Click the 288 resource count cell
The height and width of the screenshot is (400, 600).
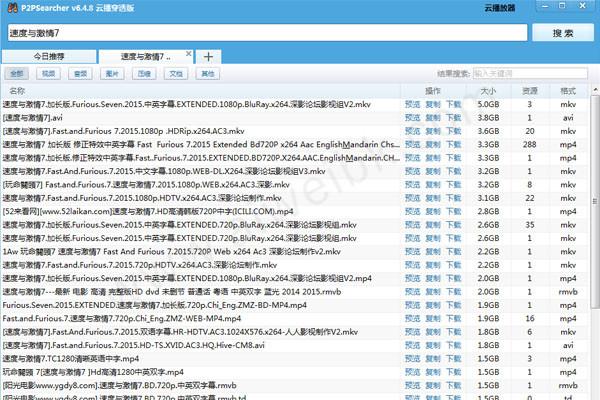[x=530, y=144]
